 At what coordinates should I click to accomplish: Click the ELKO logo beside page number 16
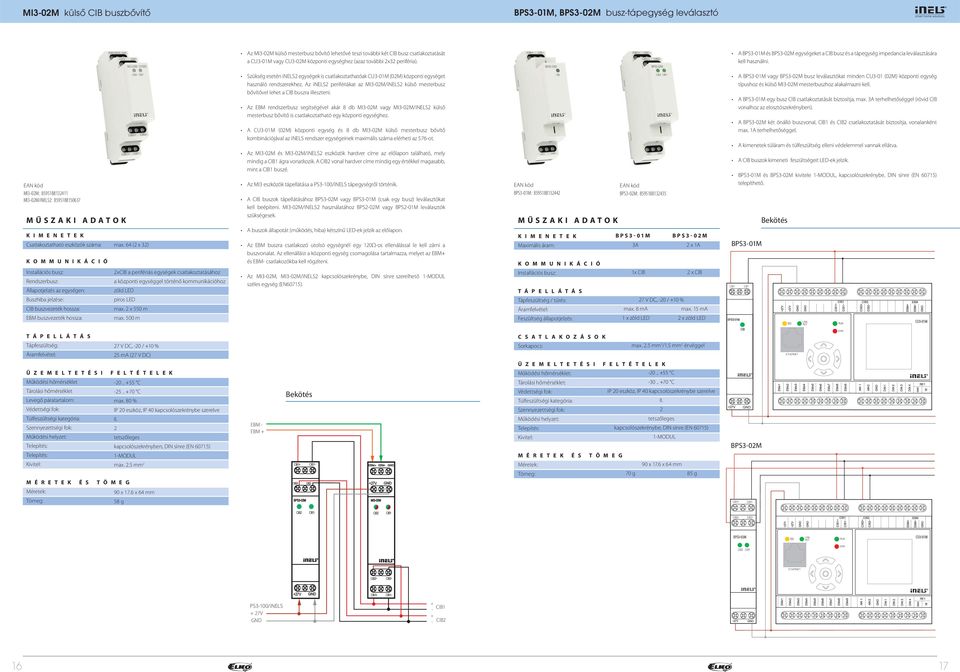click(x=239, y=666)
